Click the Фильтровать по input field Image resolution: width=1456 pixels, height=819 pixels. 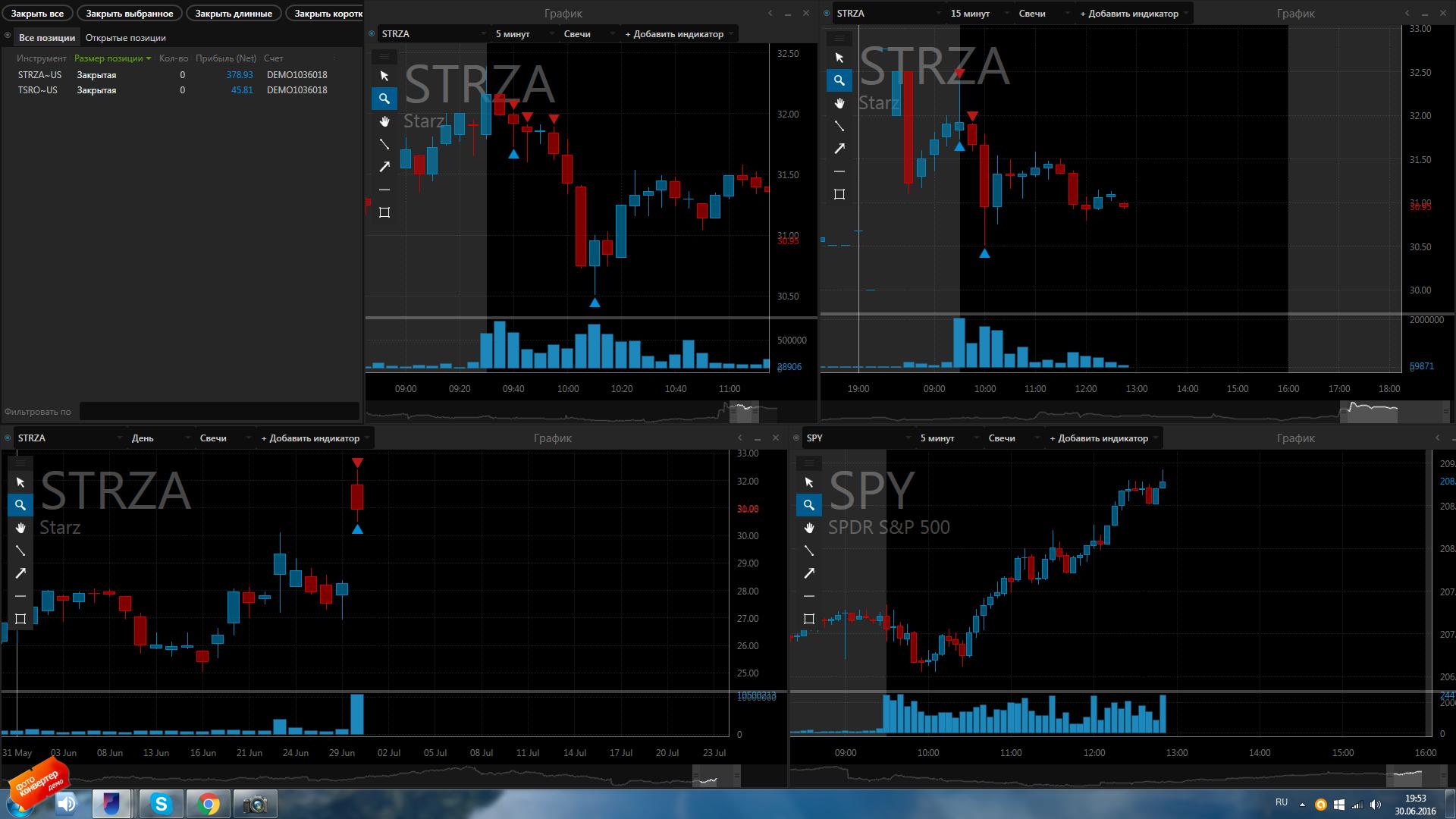click(219, 412)
